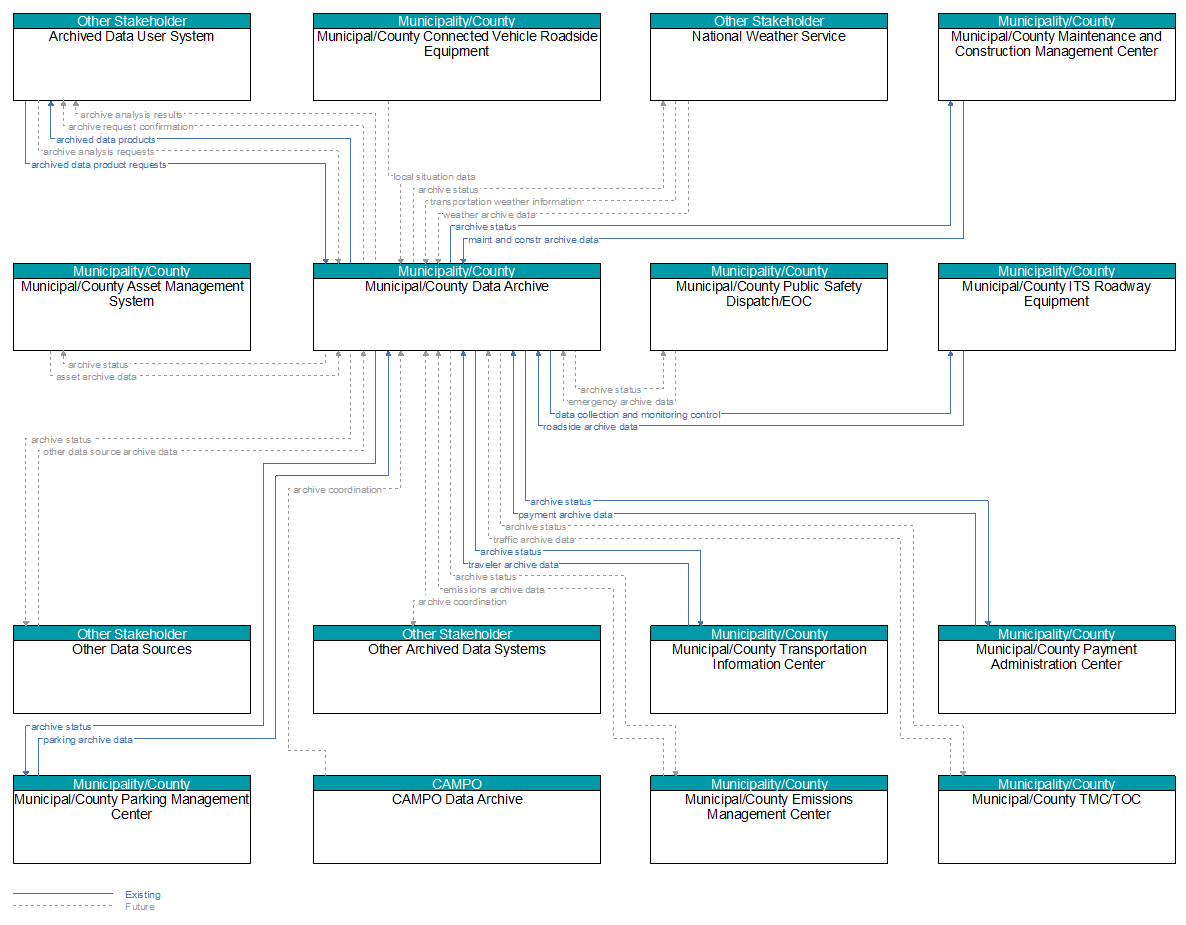Screen dimensions: 1186x925
Task: Click 'archive status' label above 'emergency archive data'
Action: tap(610, 390)
